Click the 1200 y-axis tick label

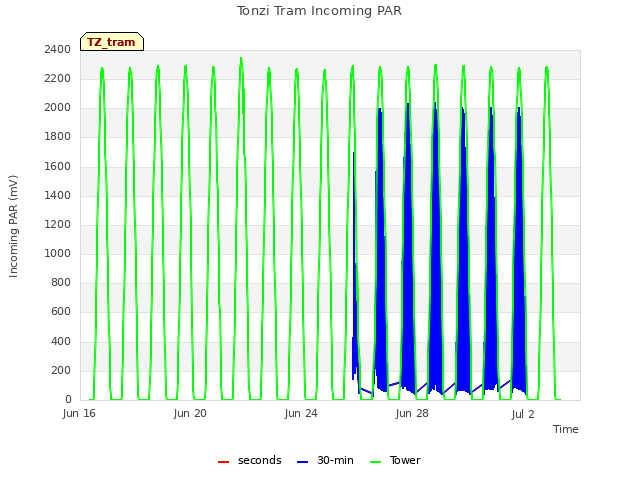point(58,224)
